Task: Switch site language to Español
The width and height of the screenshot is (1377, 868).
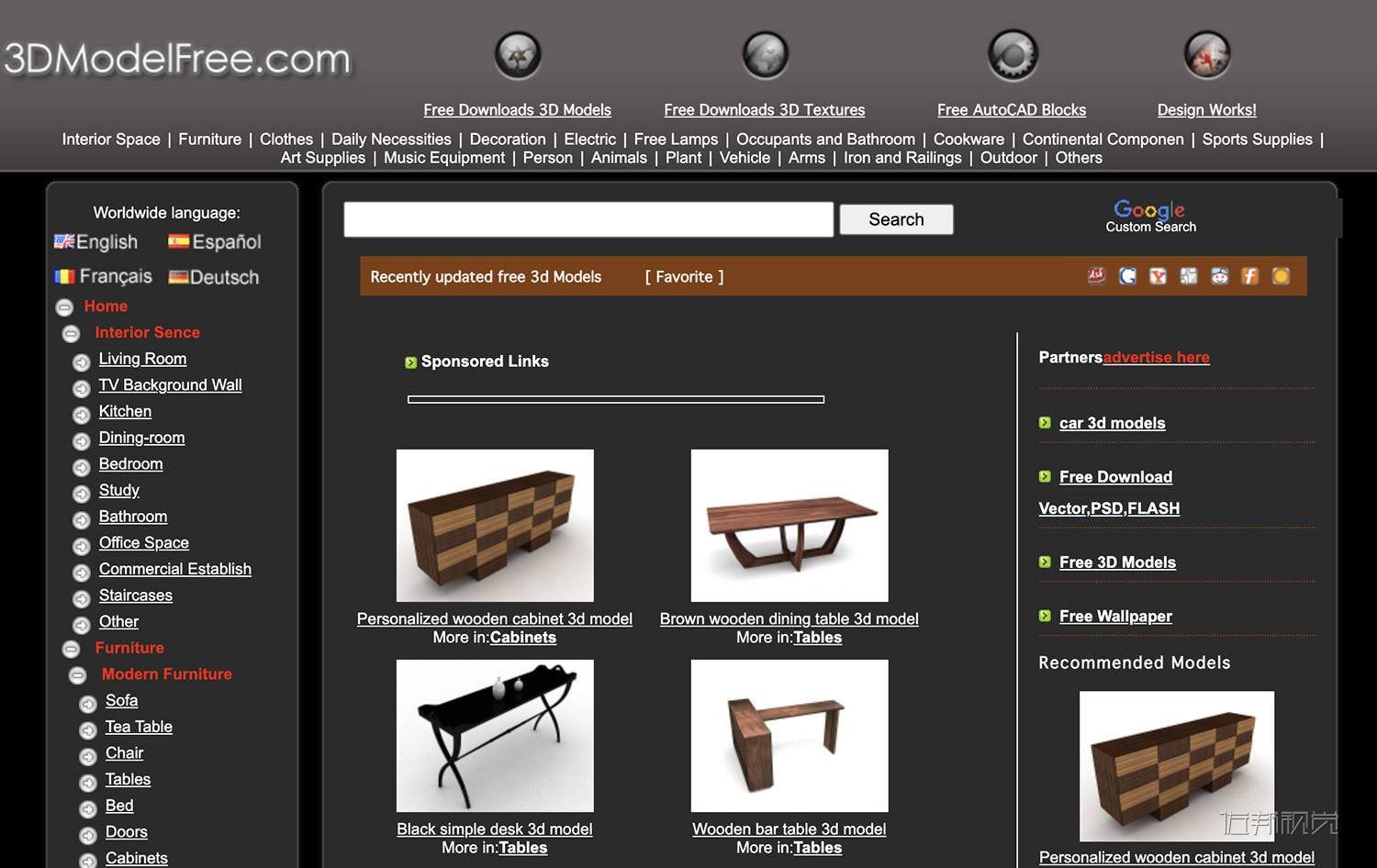Action: tap(216, 242)
